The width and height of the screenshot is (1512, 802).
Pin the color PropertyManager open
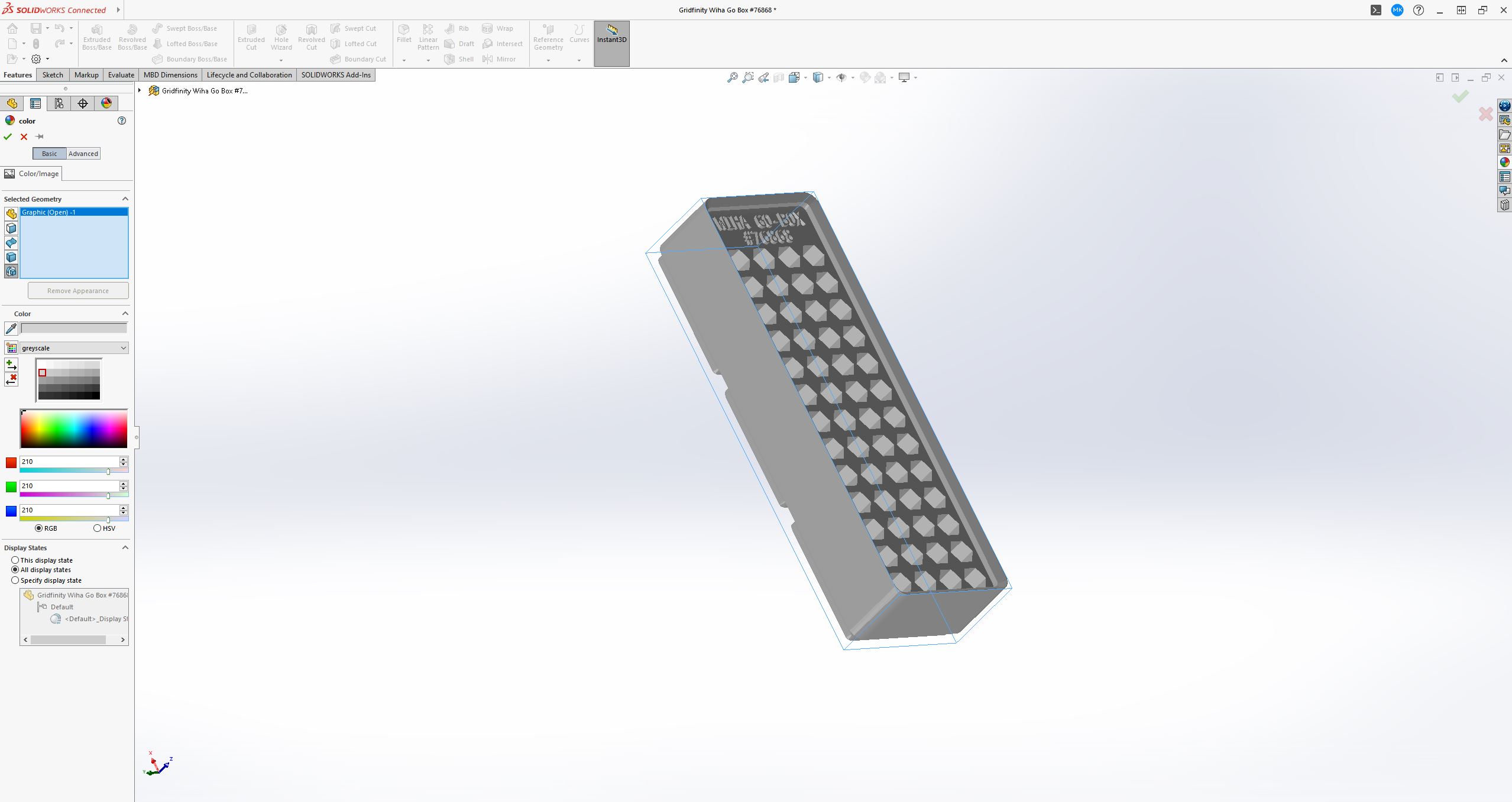(40, 137)
